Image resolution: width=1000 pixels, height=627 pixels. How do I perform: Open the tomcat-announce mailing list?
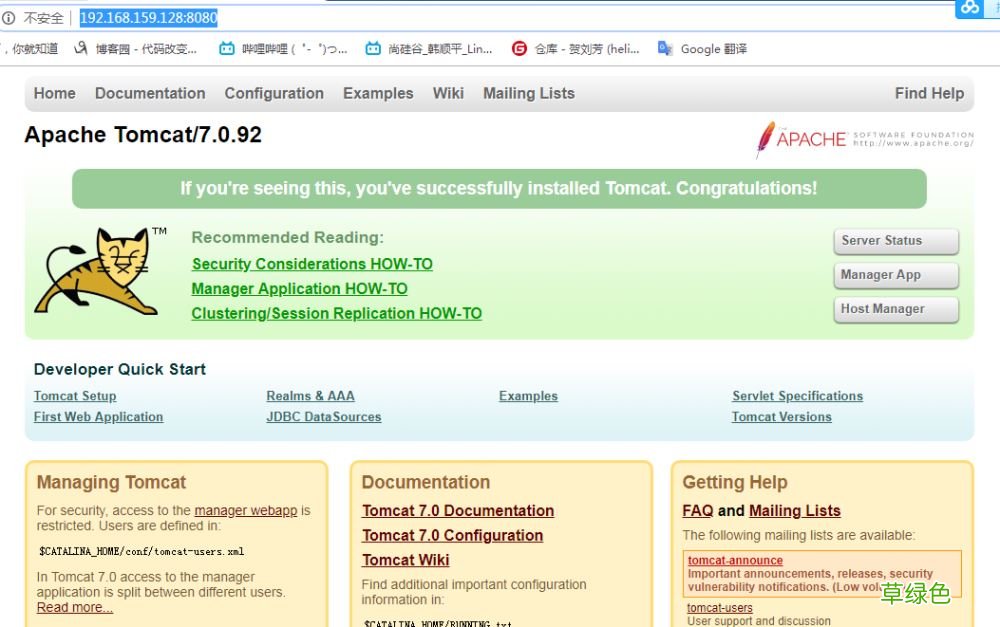click(734, 560)
